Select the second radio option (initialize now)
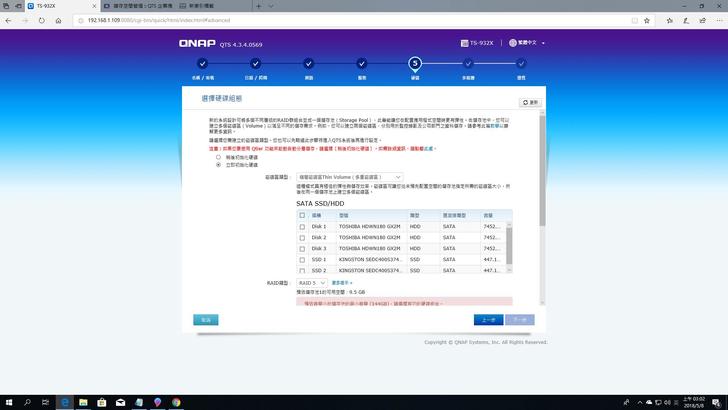This screenshot has height=410, width=728. tap(218, 164)
